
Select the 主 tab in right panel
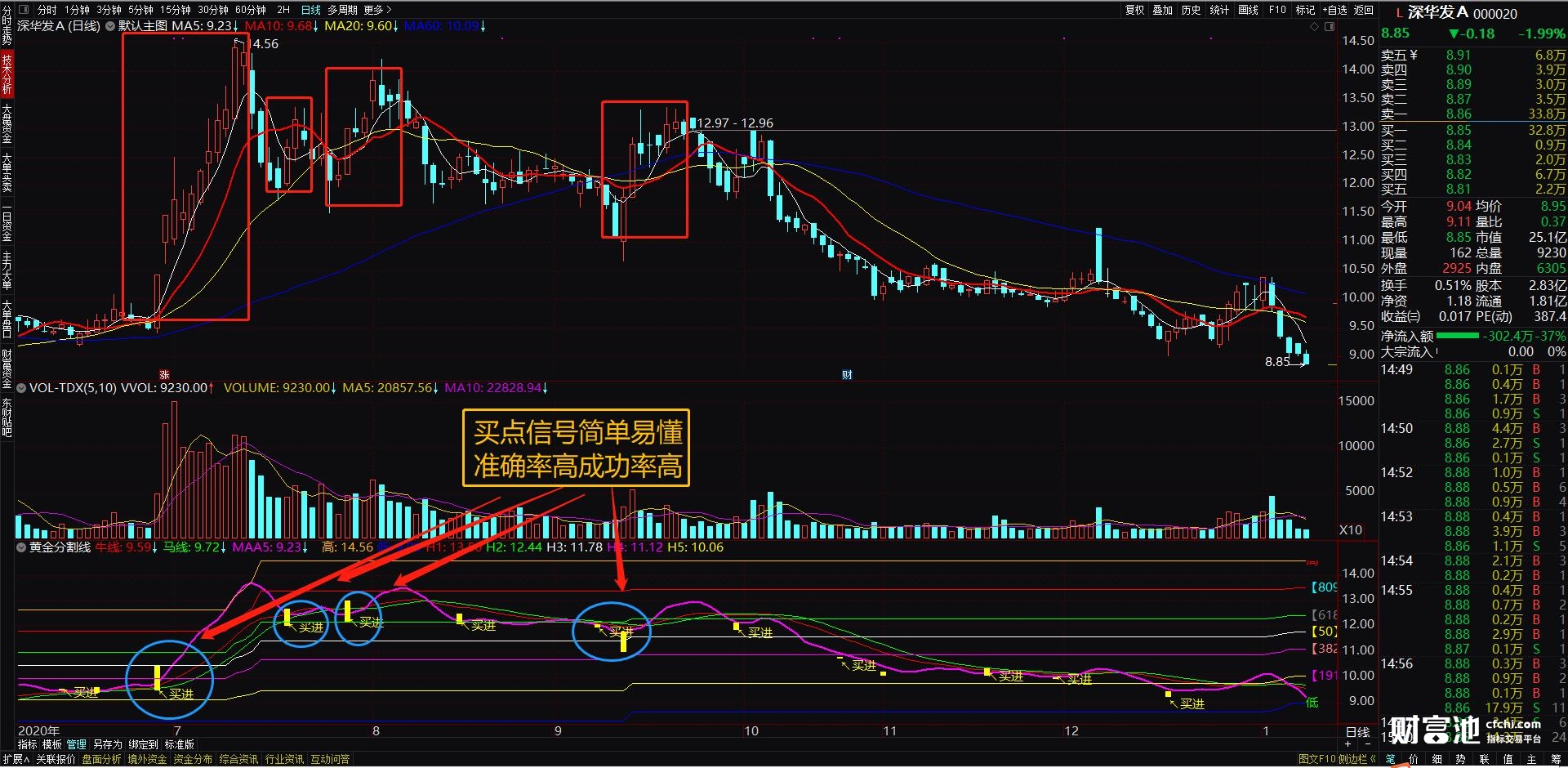pos(1531,759)
